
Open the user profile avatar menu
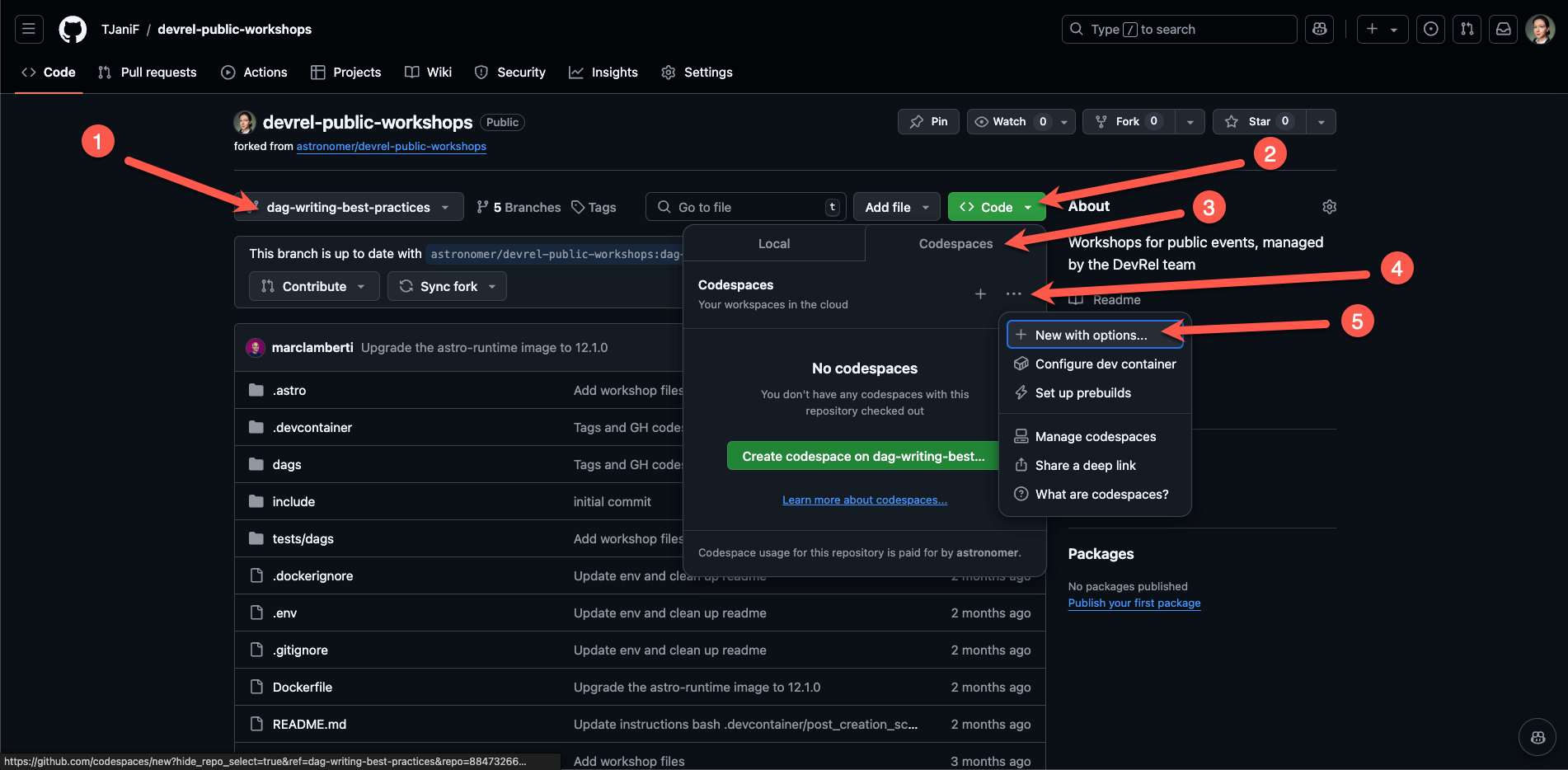point(1540,29)
